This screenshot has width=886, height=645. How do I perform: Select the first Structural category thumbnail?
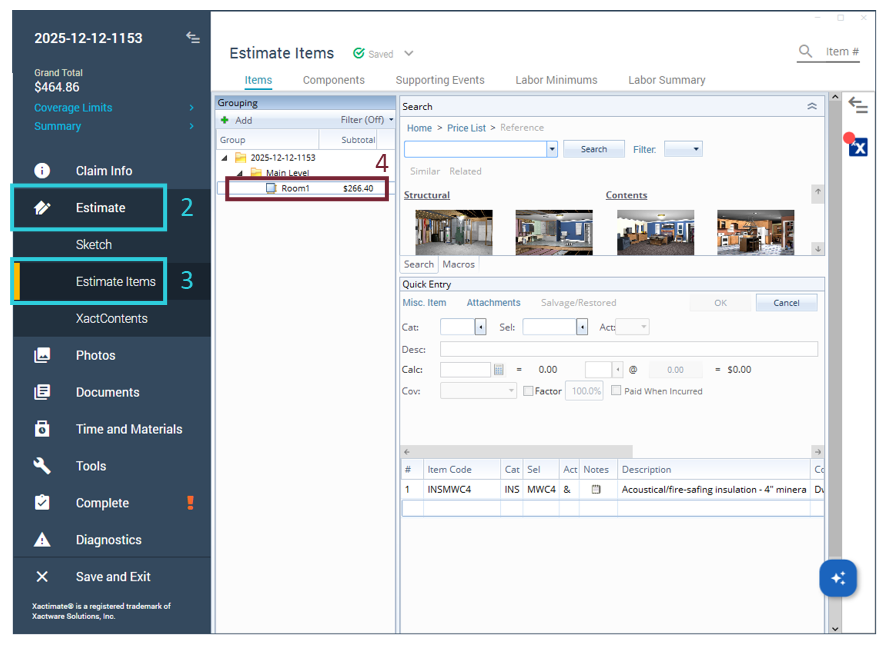tap(453, 232)
